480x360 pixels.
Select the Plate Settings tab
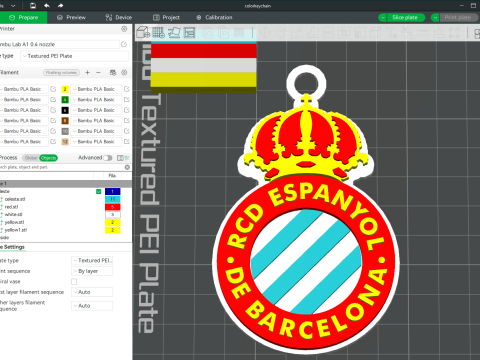point(13,247)
